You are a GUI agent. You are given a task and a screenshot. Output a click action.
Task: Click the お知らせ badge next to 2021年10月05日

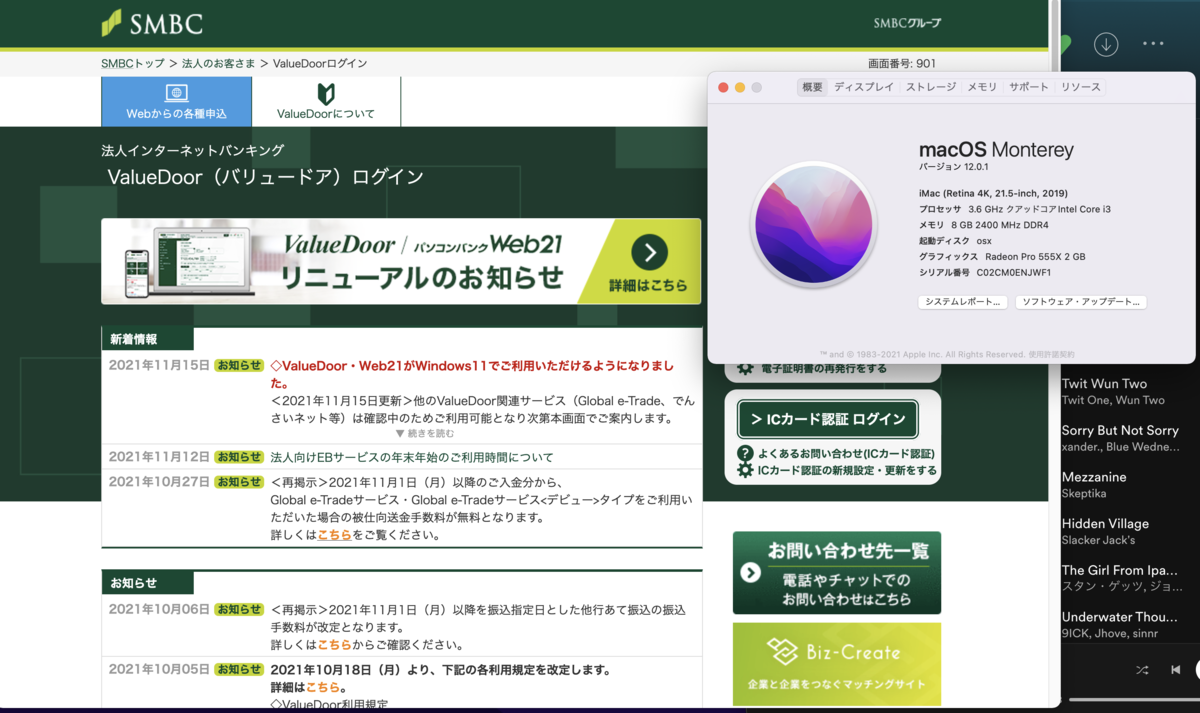click(239, 669)
